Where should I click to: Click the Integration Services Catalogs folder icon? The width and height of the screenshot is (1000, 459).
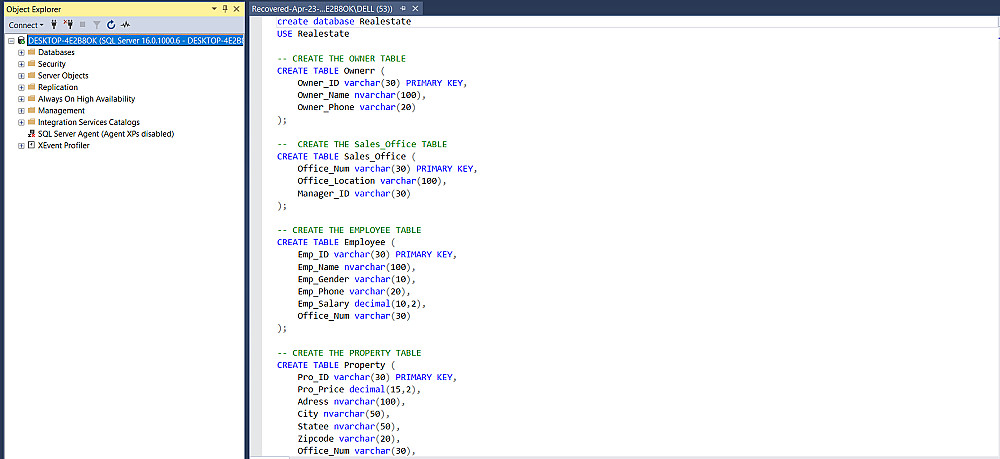click(x=31, y=122)
